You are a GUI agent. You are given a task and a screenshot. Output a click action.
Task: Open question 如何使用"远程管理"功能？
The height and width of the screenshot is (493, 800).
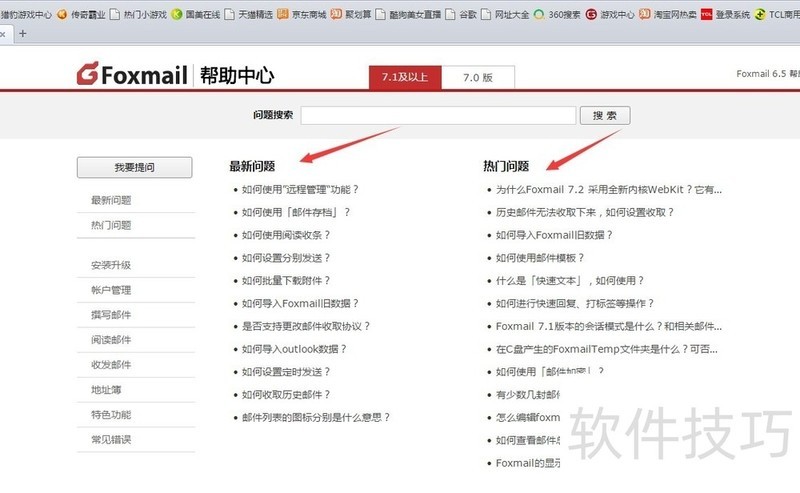pos(300,189)
